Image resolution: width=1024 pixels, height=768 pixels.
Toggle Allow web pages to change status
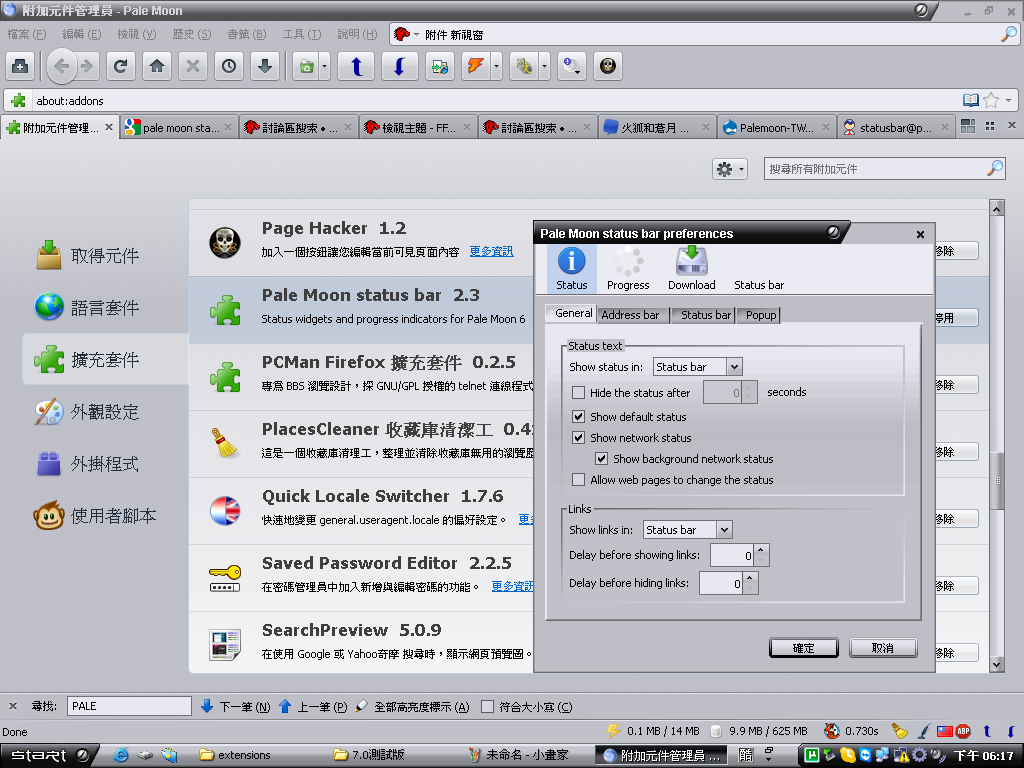click(579, 480)
